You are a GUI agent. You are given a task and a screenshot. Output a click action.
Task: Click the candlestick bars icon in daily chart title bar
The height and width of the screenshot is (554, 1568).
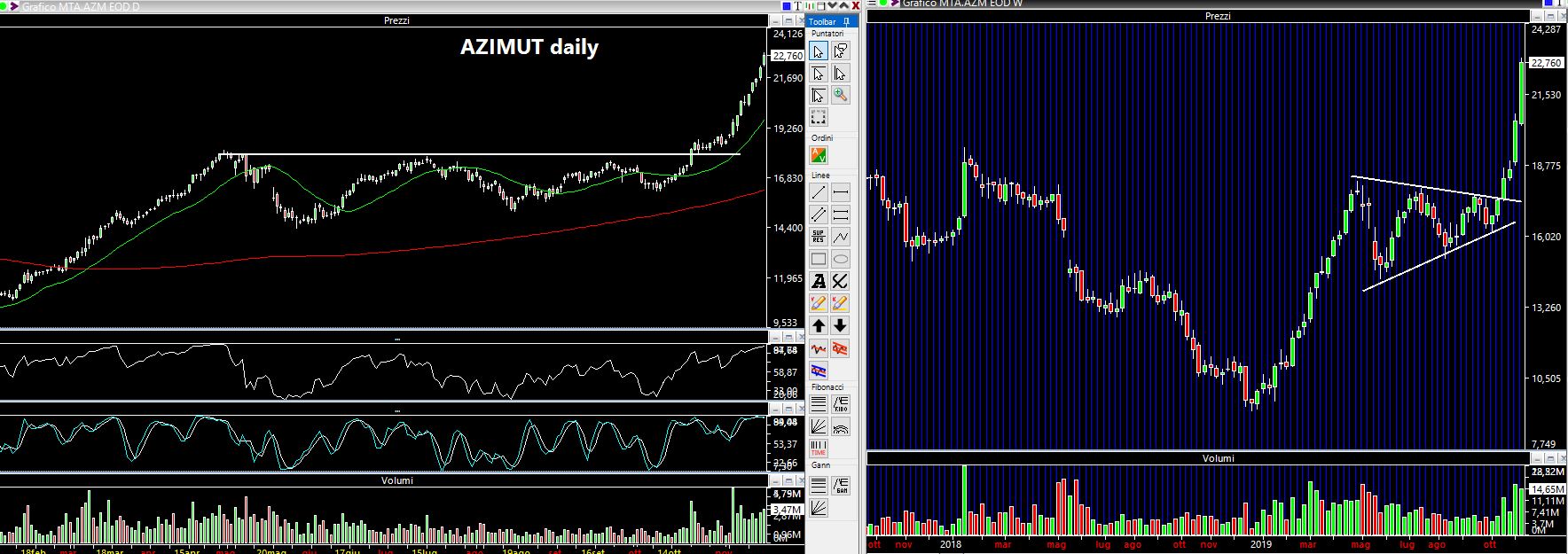coord(809,6)
